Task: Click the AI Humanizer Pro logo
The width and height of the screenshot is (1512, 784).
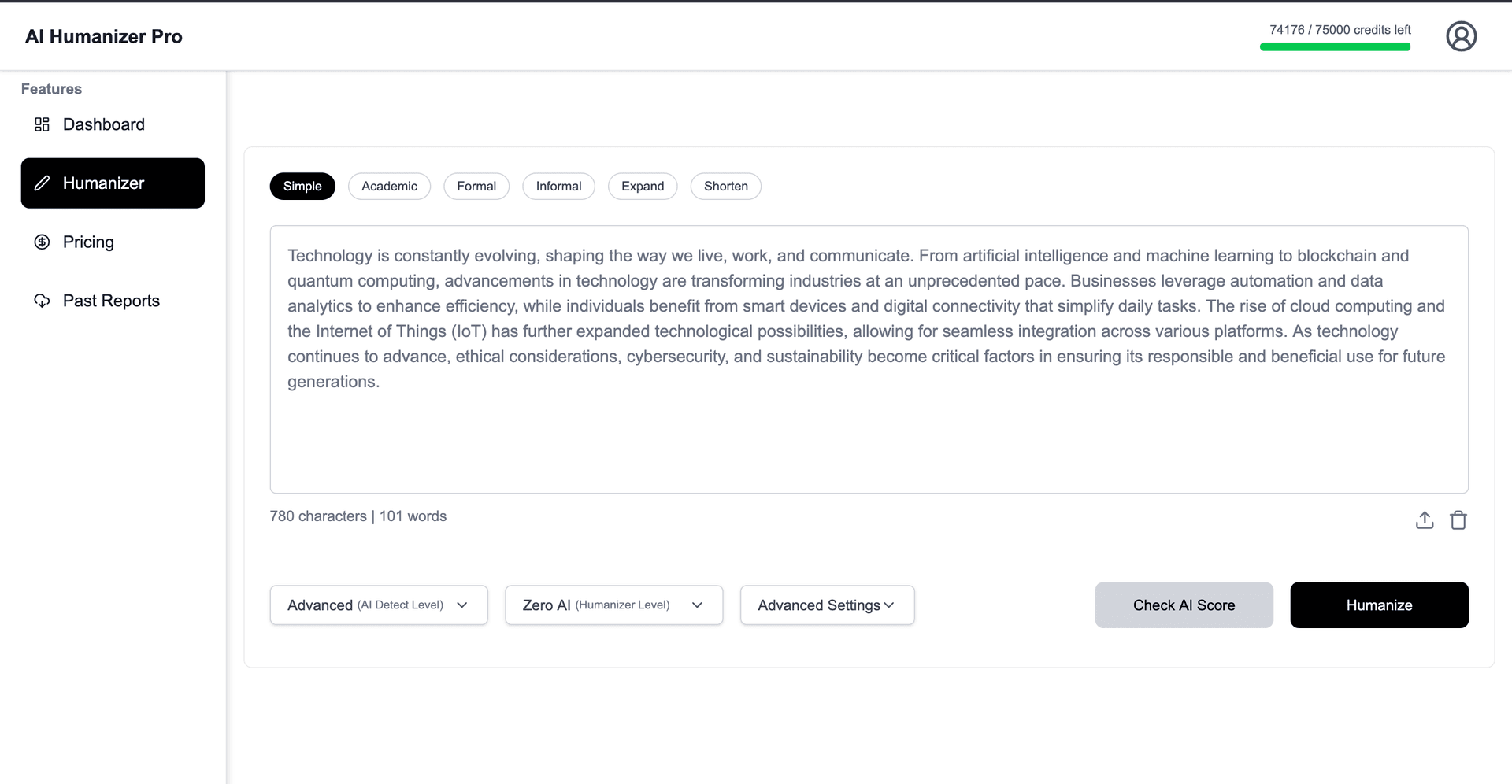Action: click(103, 35)
